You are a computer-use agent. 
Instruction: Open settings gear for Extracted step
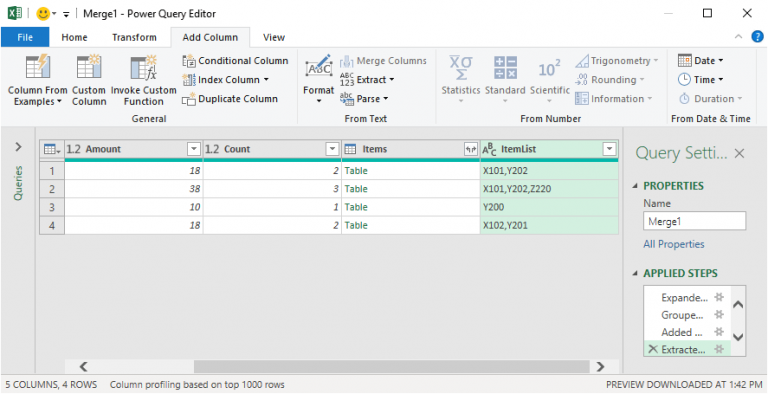point(719,349)
